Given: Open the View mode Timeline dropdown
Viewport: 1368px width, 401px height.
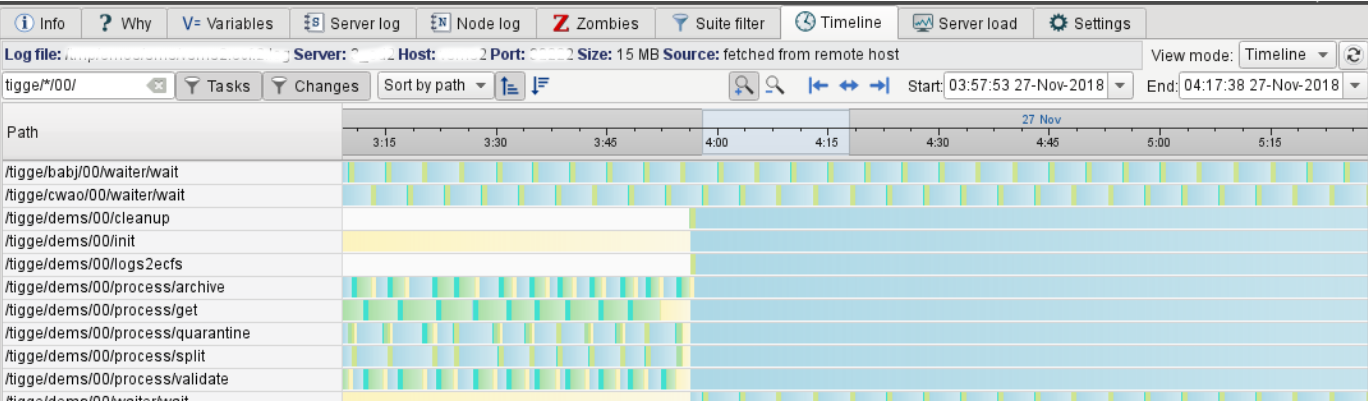Looking at the screenshot, I should [x=1287, y=55].
